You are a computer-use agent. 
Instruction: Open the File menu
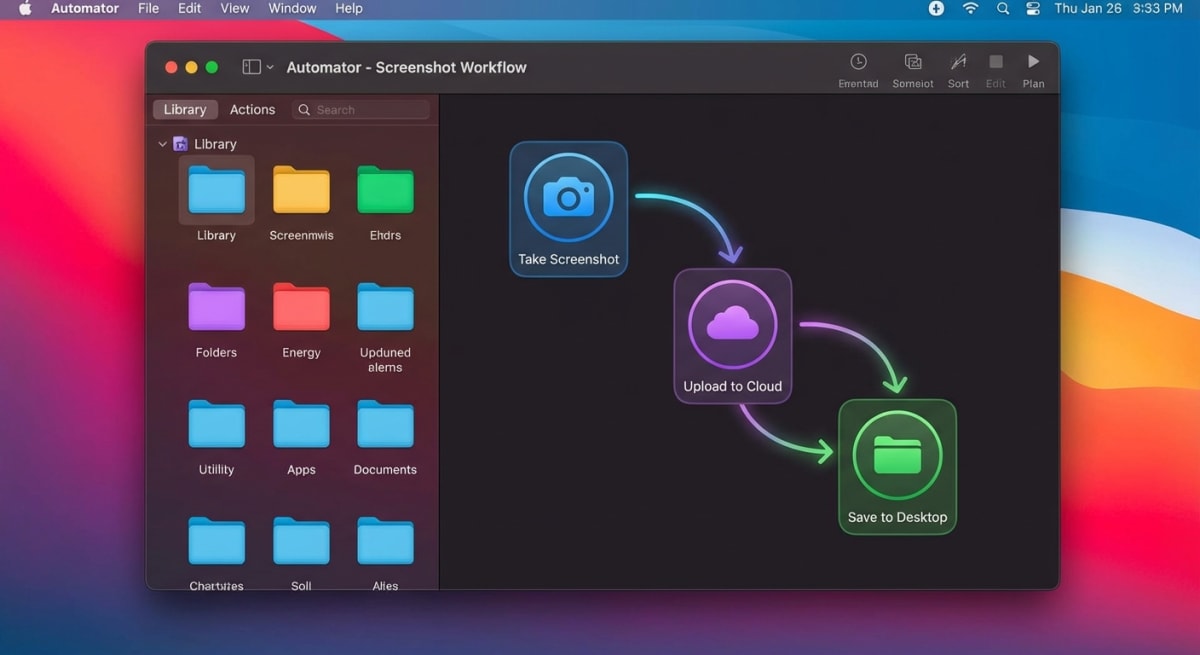(x=147, y=8)
